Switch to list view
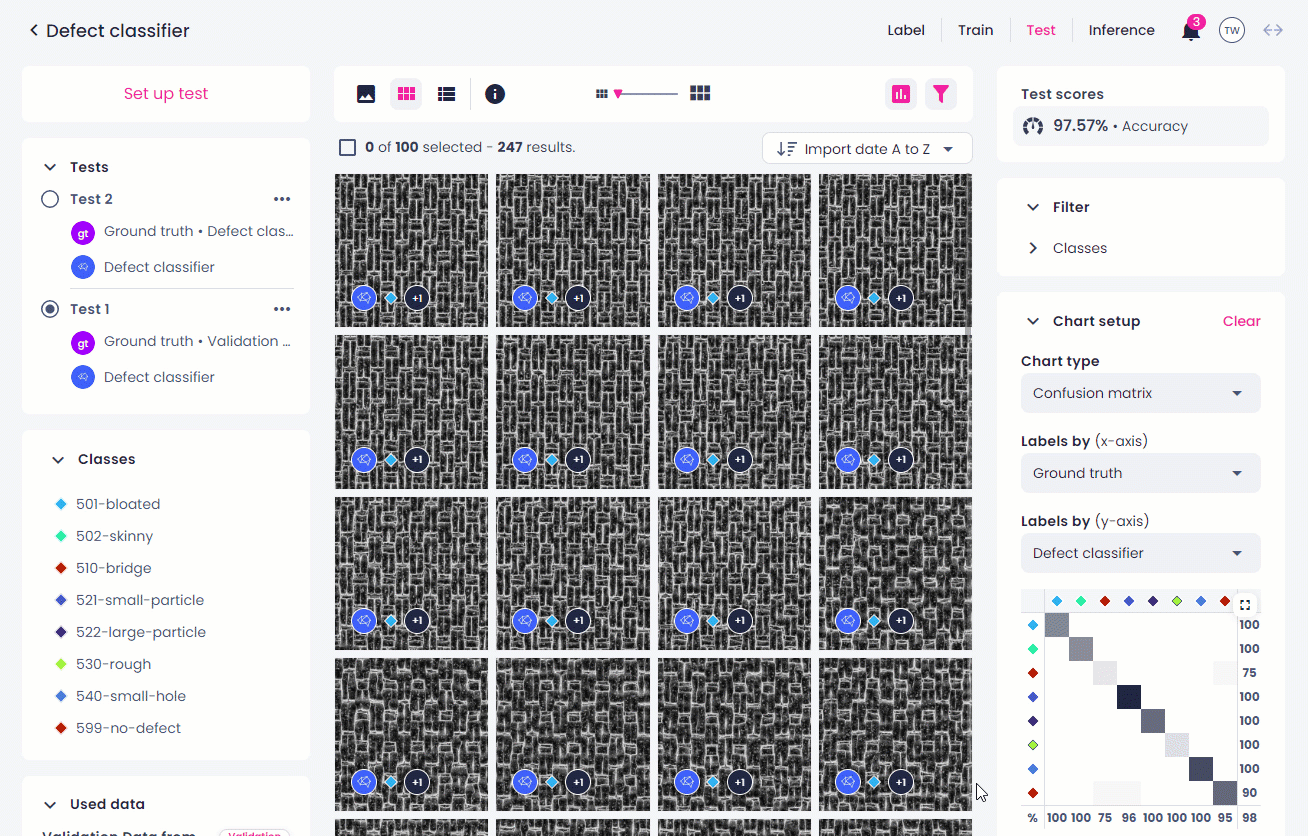This screenshot has height=836, width=1308. click(x=447, y=94)
